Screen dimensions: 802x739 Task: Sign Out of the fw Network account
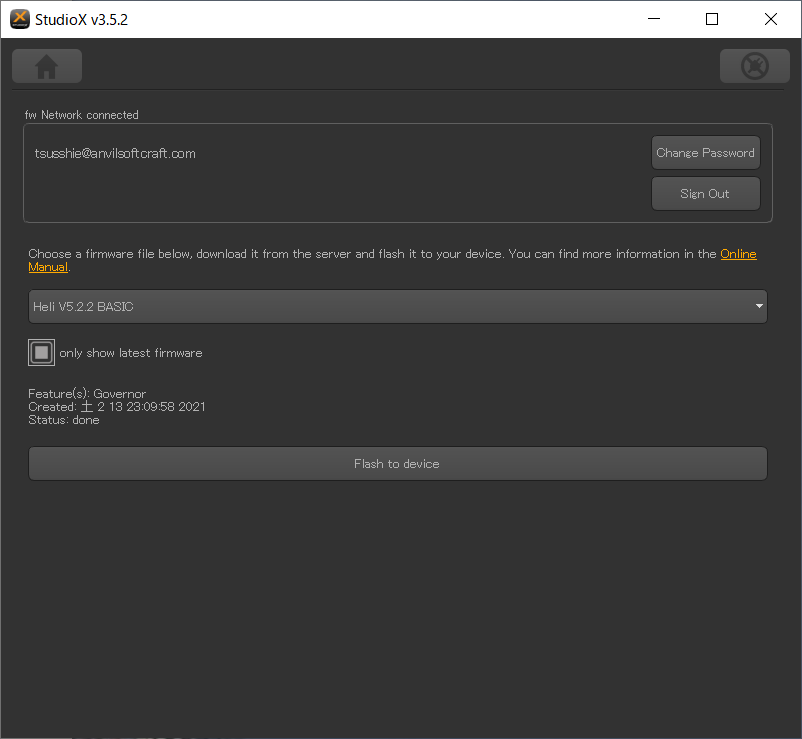[705, 193]
